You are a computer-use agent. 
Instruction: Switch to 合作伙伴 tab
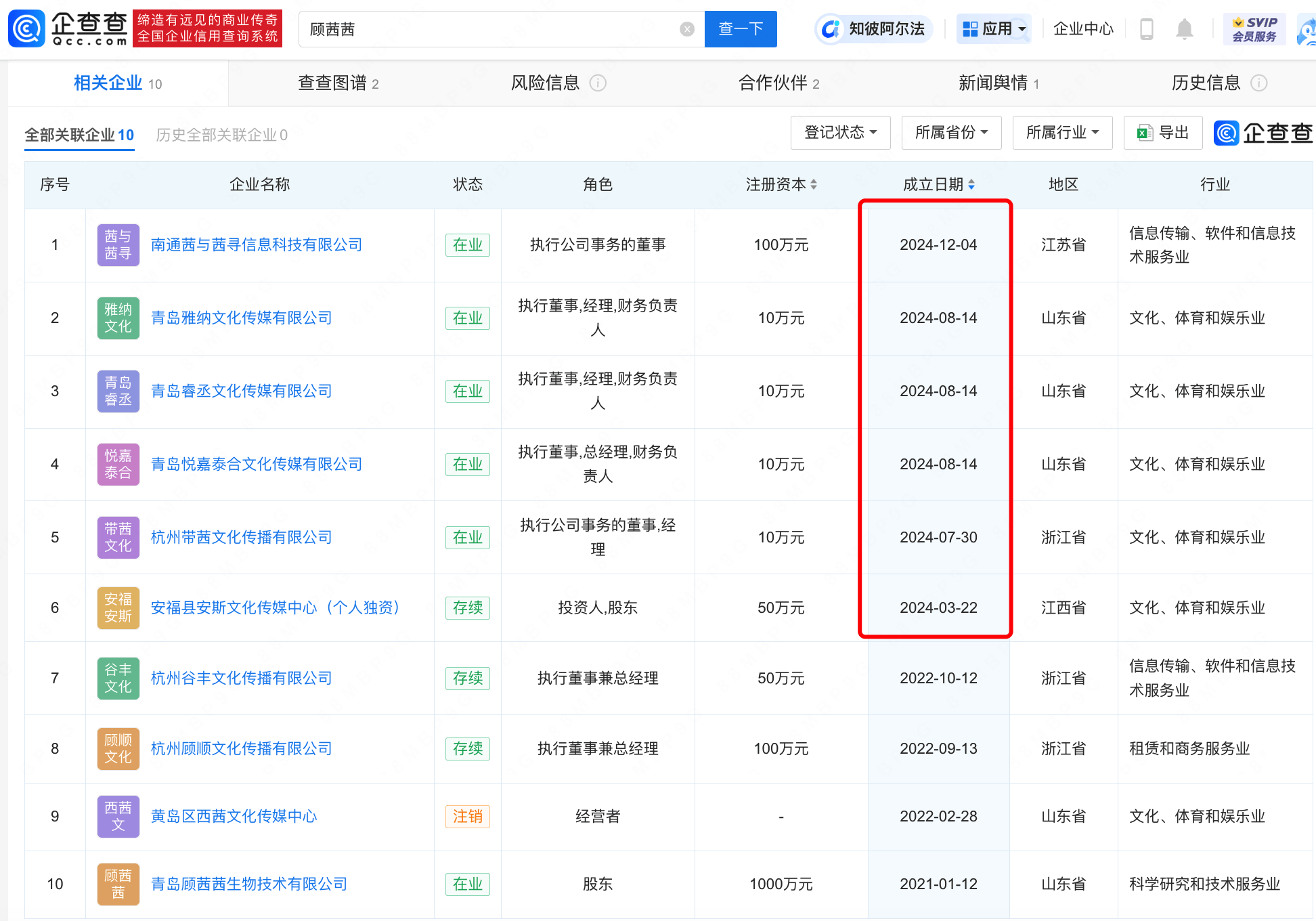point(778,83)
